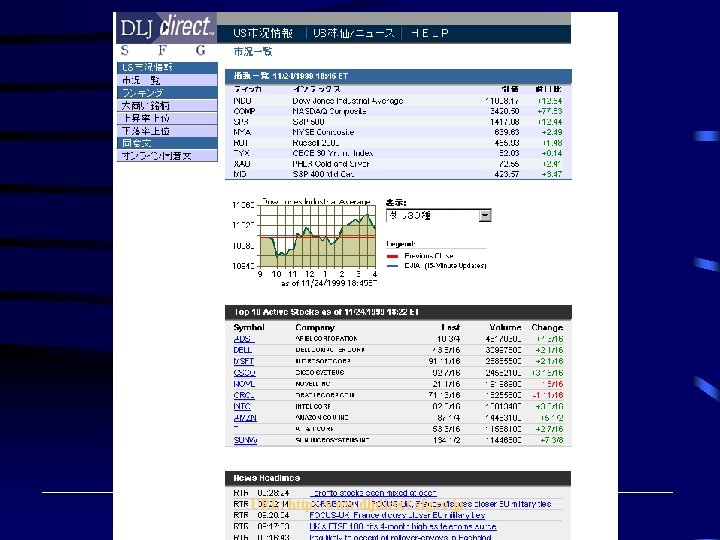Image resolution: width=720 pixels, height=540 pixels.
Task: Open the INTC stock symbol link
Action: tap(242, 406)
